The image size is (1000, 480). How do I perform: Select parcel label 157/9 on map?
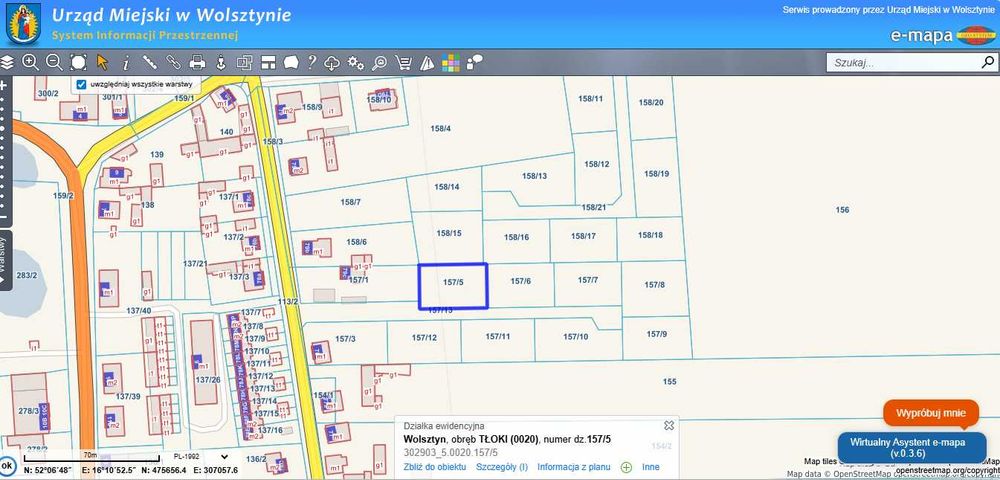[656, 334]
